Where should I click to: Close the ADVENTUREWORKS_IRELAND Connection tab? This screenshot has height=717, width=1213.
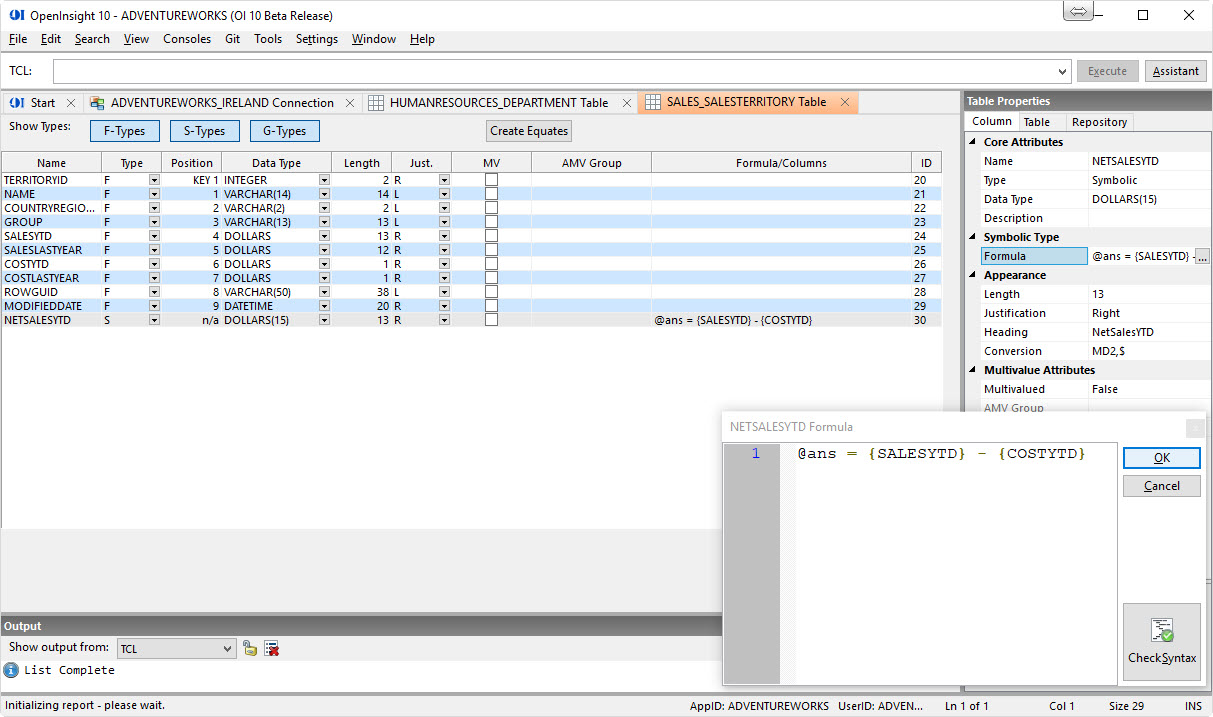[350, 103]
